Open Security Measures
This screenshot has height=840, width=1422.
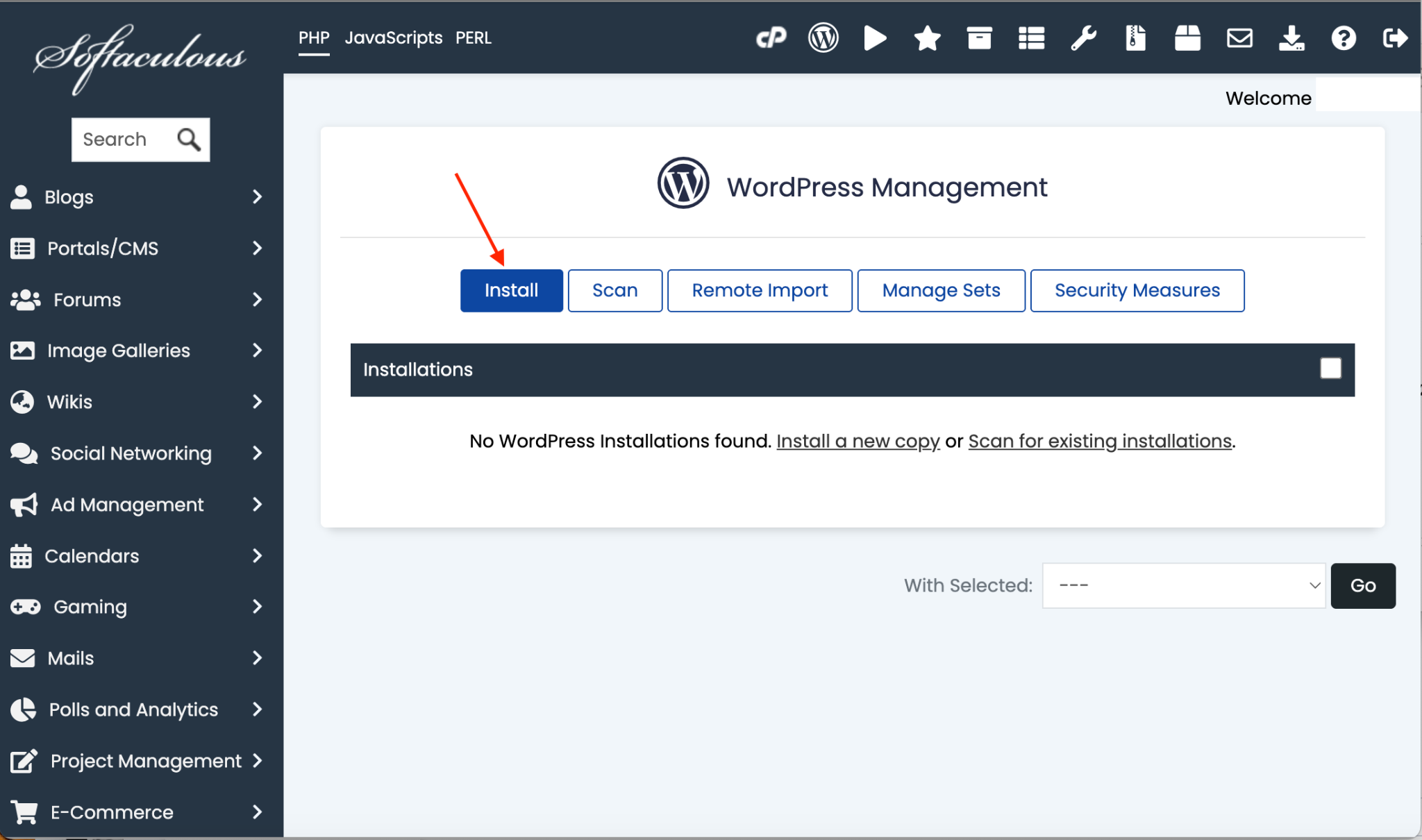click(x=1137, y=290)
